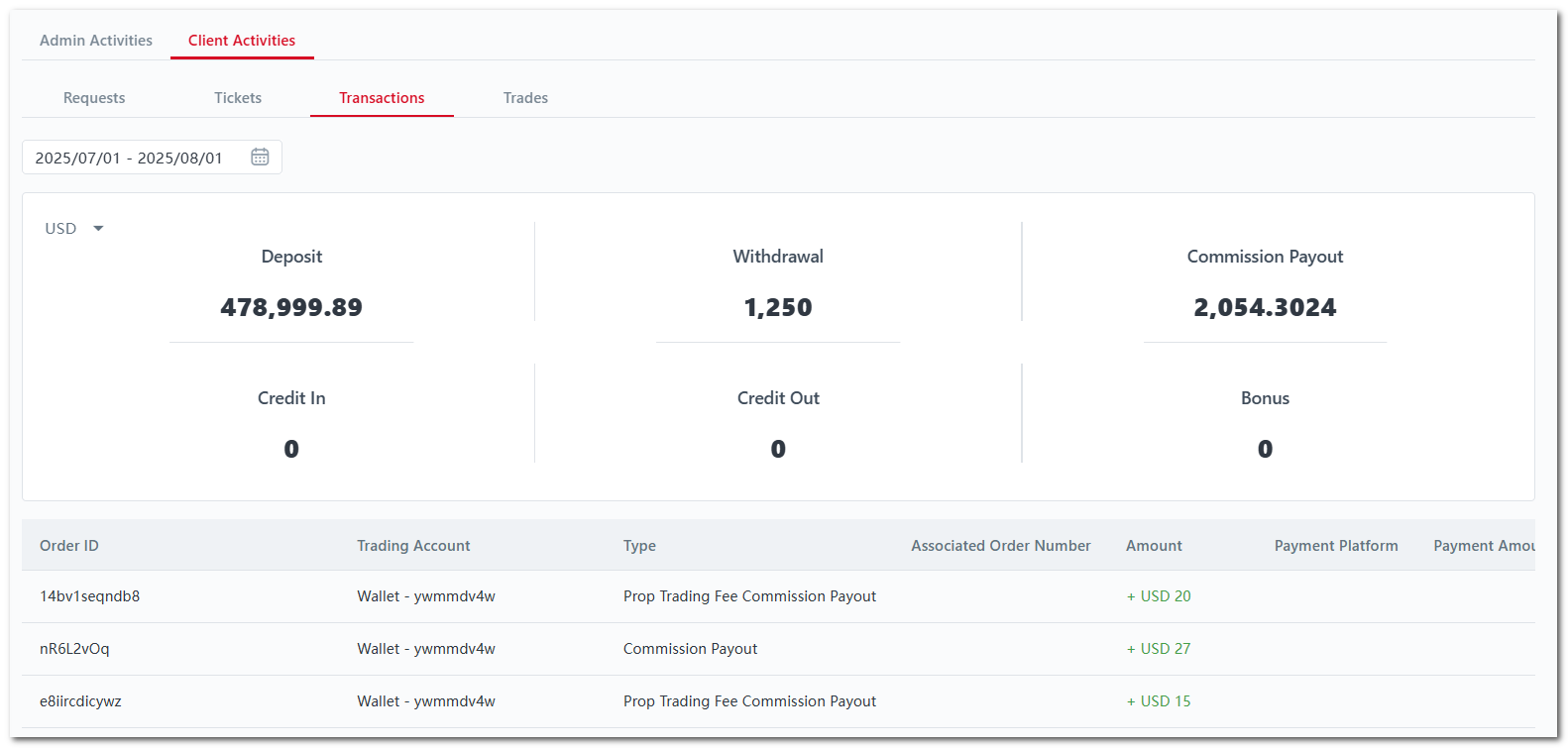This screenshot has height=748, width=1568.
Task: Open the Requests sub-tab
Action: pyautogui.click(x=94, y=98)
